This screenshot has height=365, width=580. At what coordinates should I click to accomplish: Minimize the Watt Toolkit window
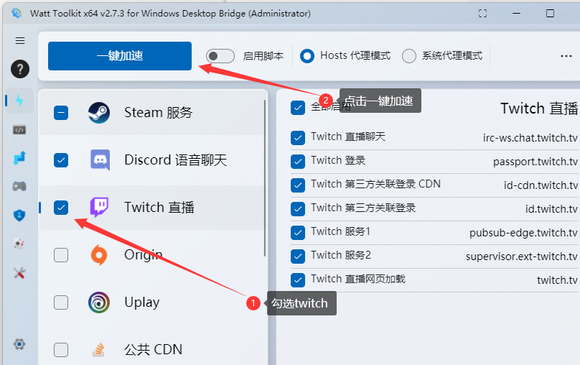point(516,13)
